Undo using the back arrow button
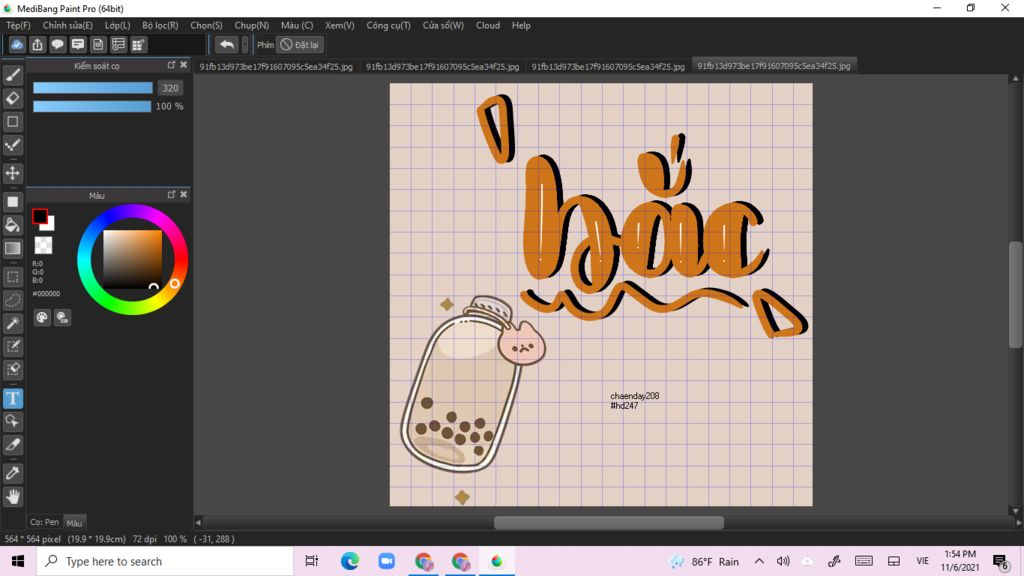This screenshot has height=576, width=1024. [227, 44]
